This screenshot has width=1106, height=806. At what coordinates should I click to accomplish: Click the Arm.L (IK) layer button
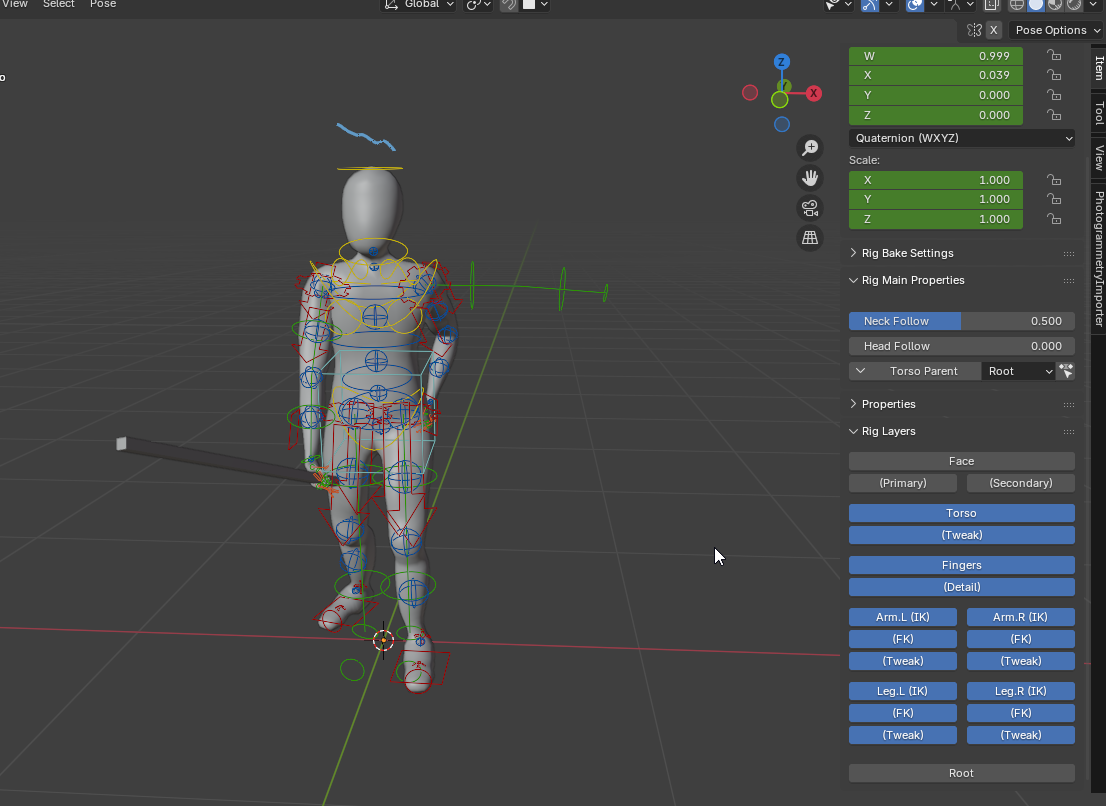pyautogui.click(x=903, y=617)
